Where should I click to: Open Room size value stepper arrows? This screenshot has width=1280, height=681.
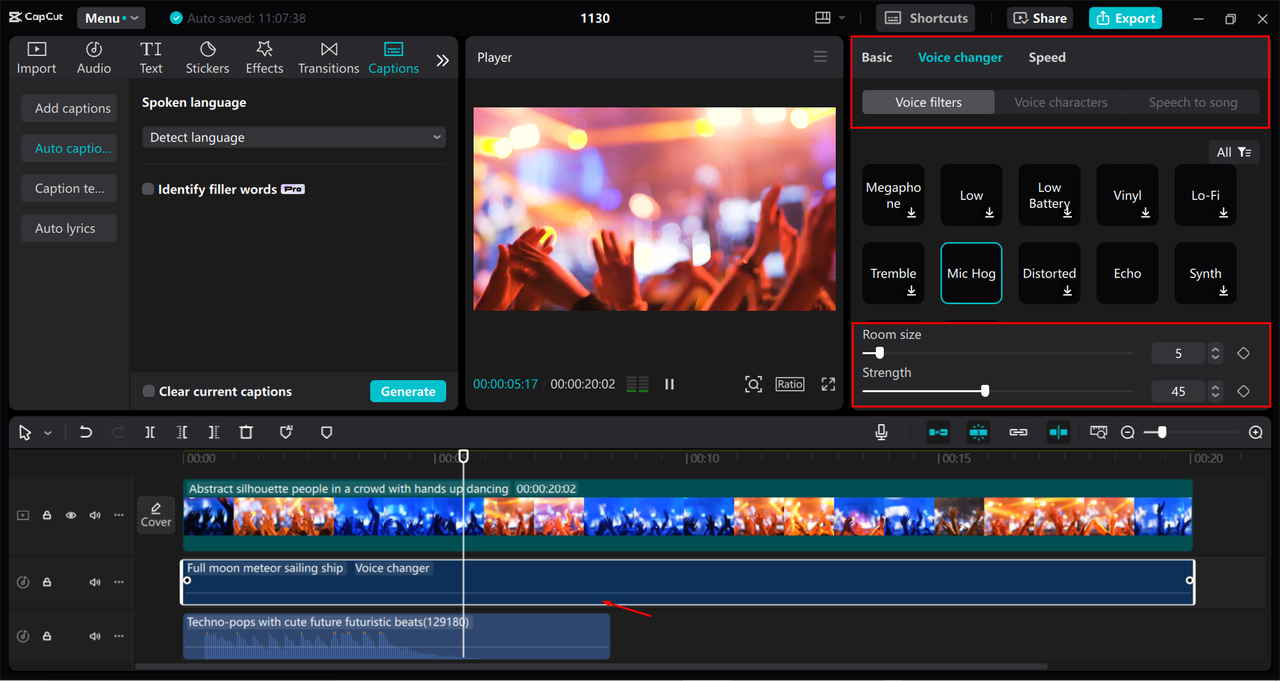[1215, 353]
